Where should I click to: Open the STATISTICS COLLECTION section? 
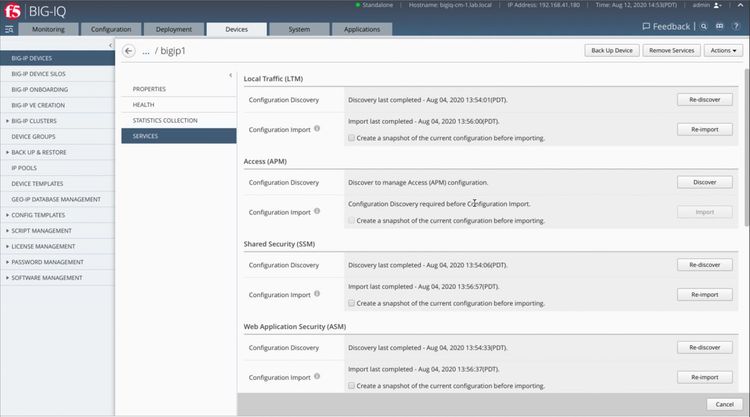pyautogui.click(x=178, y=121)
